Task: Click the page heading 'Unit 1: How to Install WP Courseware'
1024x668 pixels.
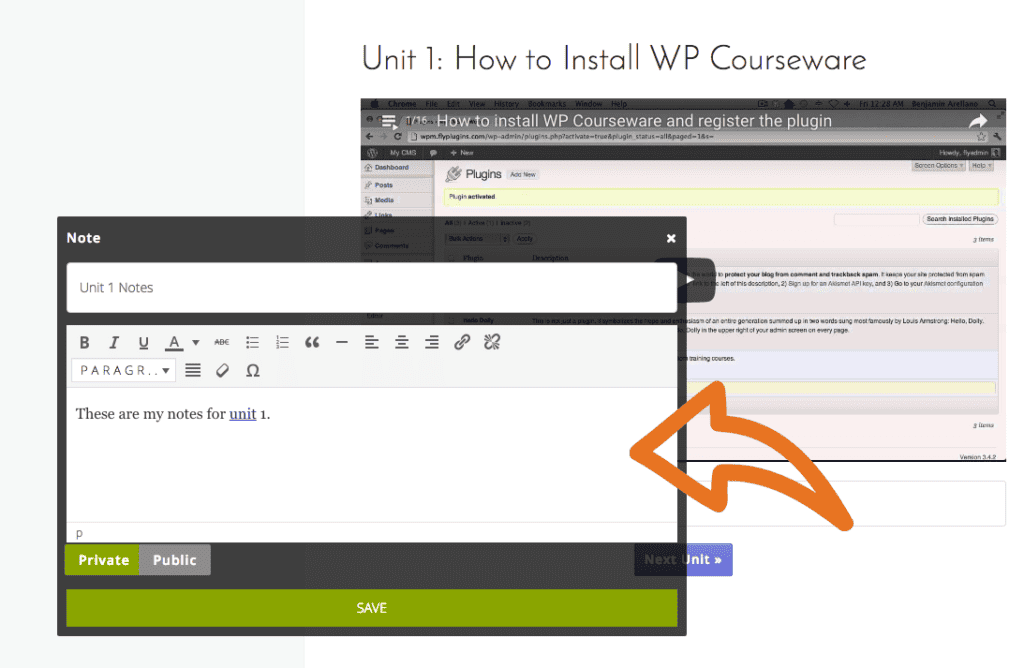Action: (614, 59)
